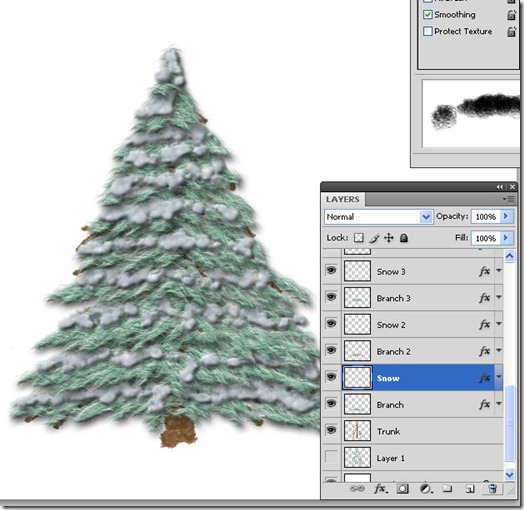
Task: Close the Layers panel
Action: point(512,187)
